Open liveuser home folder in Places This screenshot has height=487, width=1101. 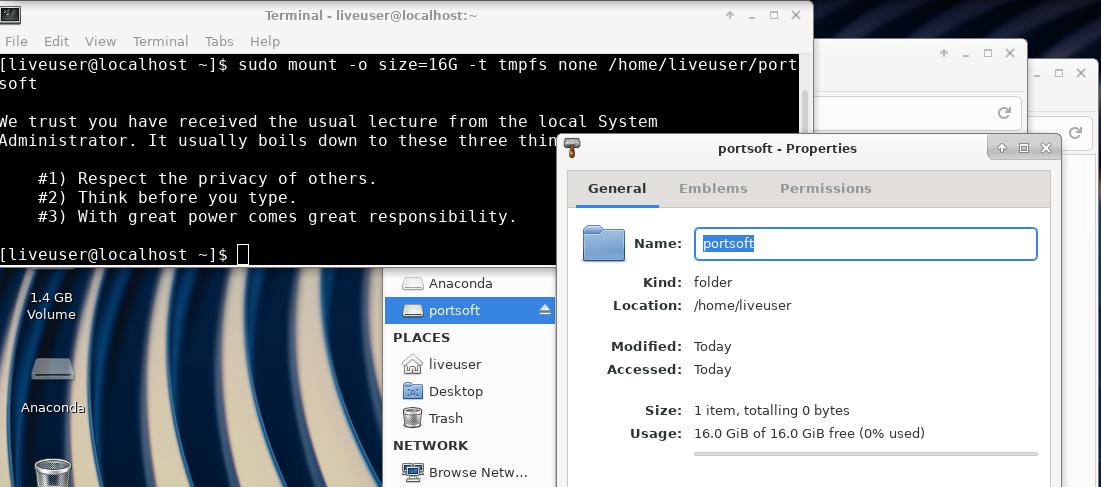[x=470, y=364]
